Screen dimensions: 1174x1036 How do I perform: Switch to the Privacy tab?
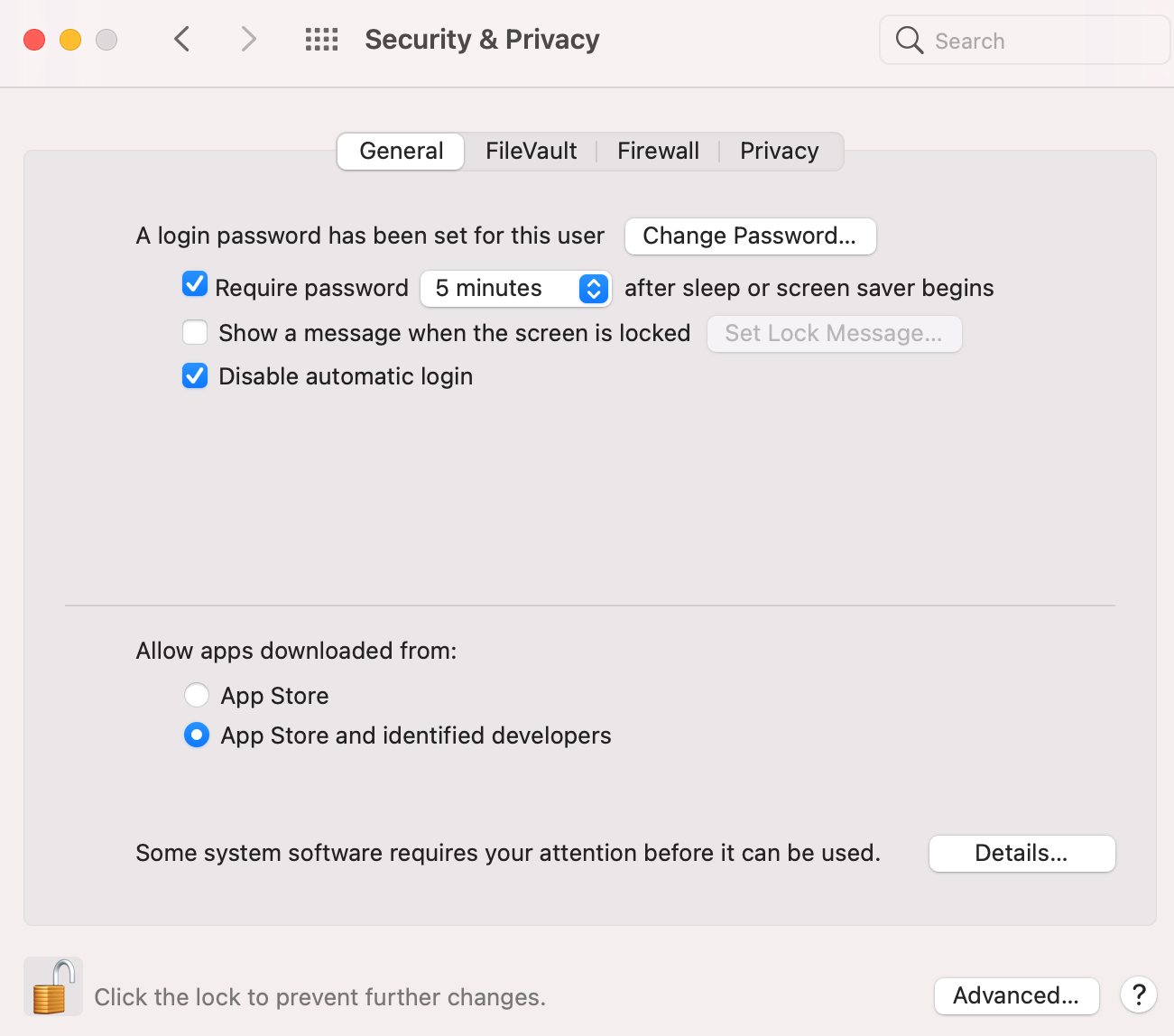pos(779,151)
